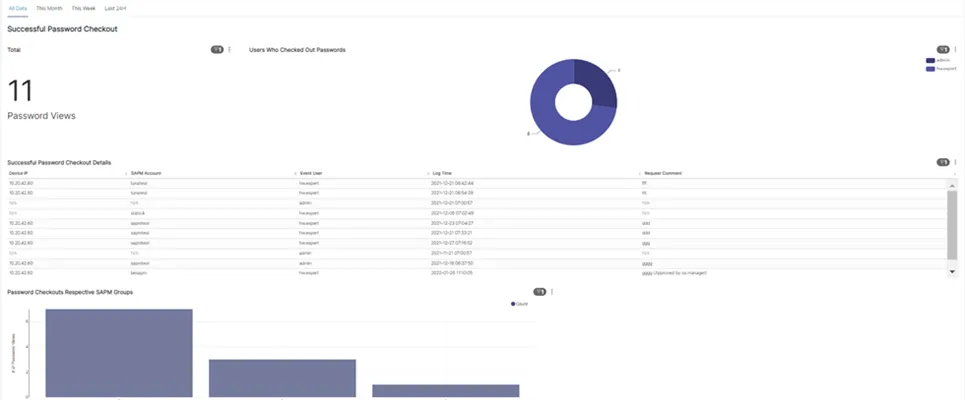
Task: Select log time 2021-12-27 07:16:52 cell
Action: tap(452, 243)
